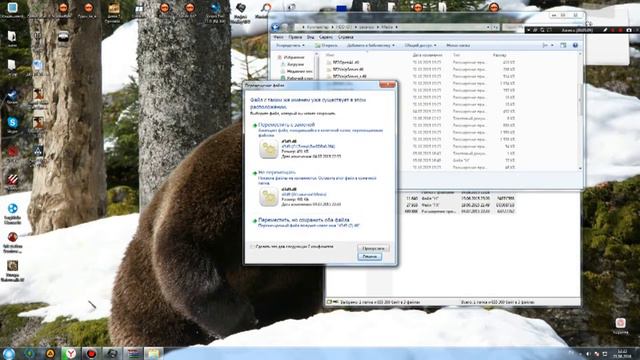
Task: Open the Windows Start orb
Action: (9, 353)
